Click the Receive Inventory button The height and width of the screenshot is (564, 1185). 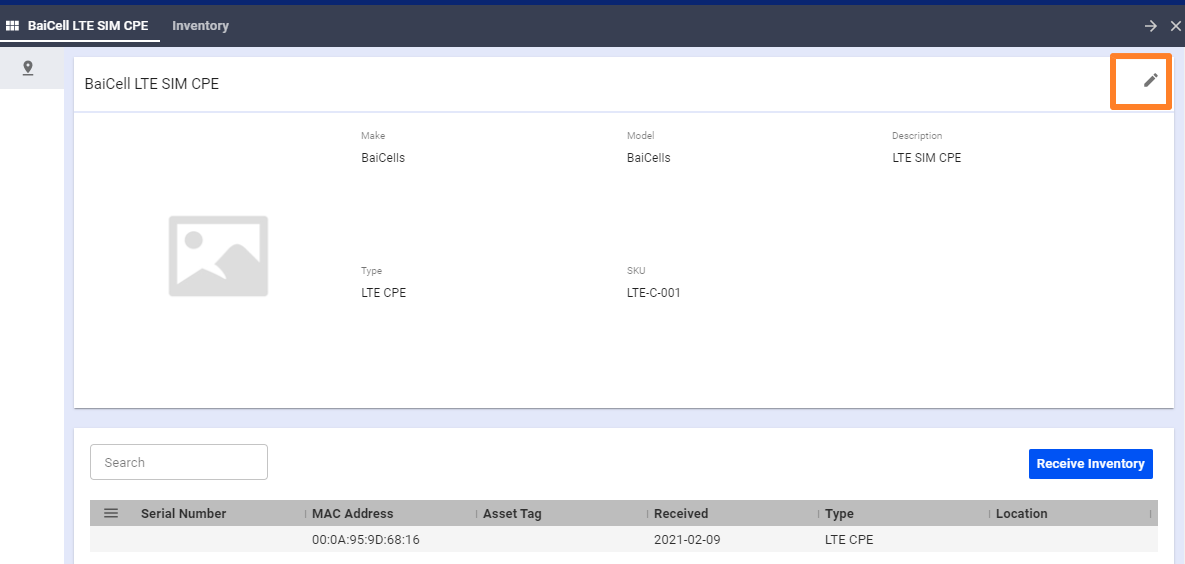pos(1091,463)
